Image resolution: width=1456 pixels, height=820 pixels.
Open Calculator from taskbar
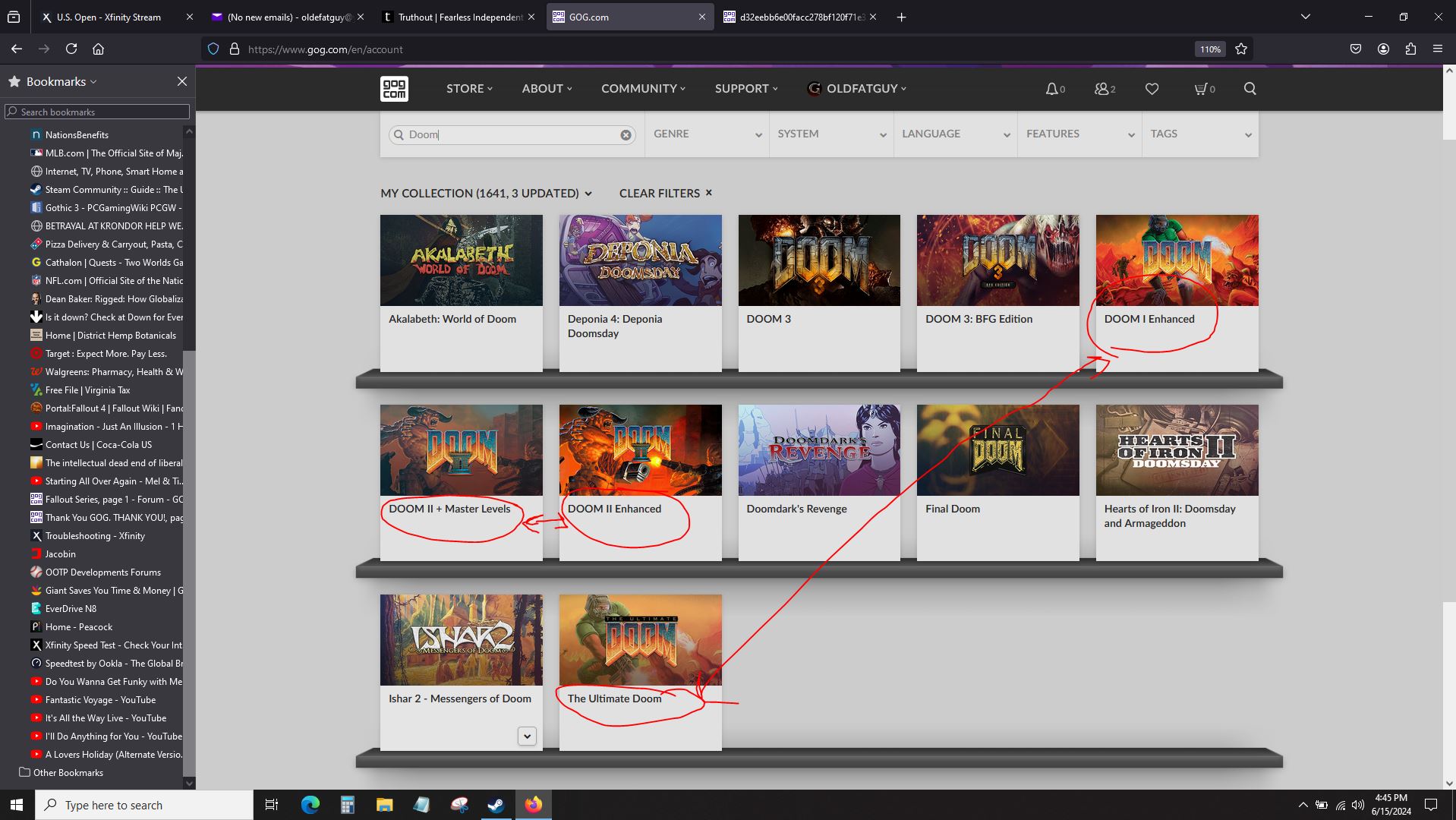click(347, 805)
